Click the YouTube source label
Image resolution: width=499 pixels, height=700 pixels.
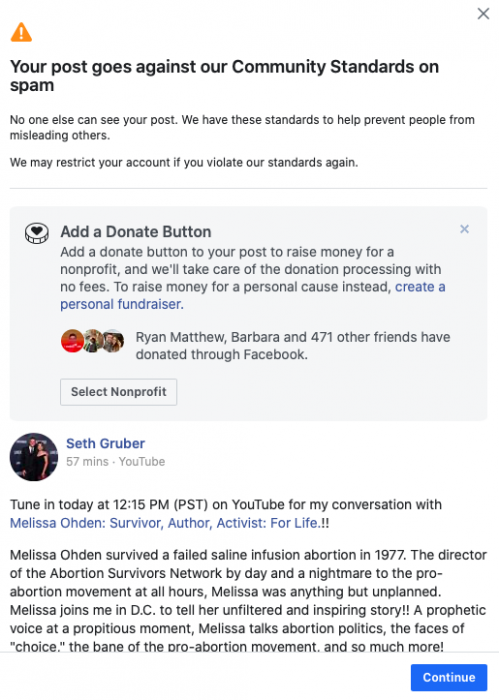click(x=141, y=462)
